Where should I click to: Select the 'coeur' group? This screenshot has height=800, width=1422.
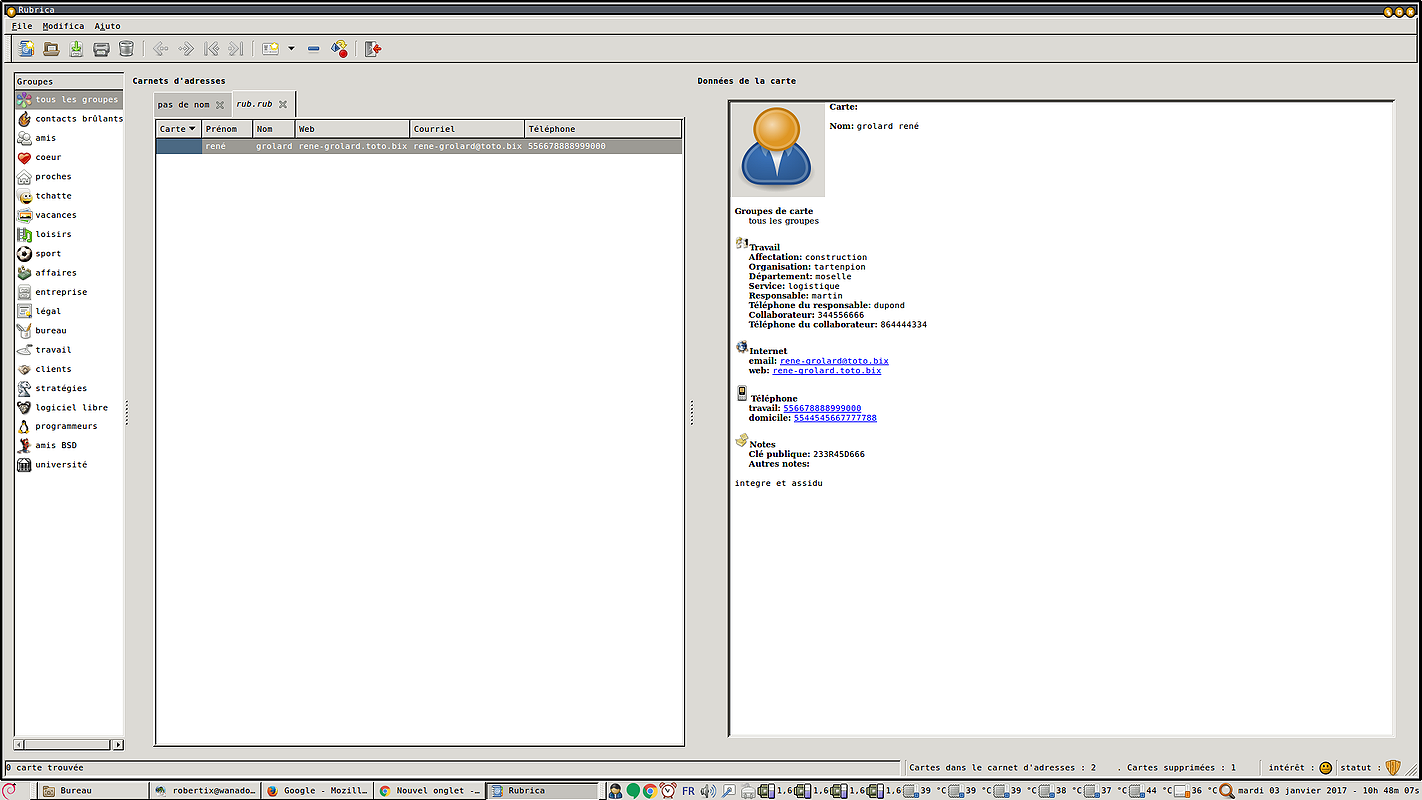coord(68,157)
